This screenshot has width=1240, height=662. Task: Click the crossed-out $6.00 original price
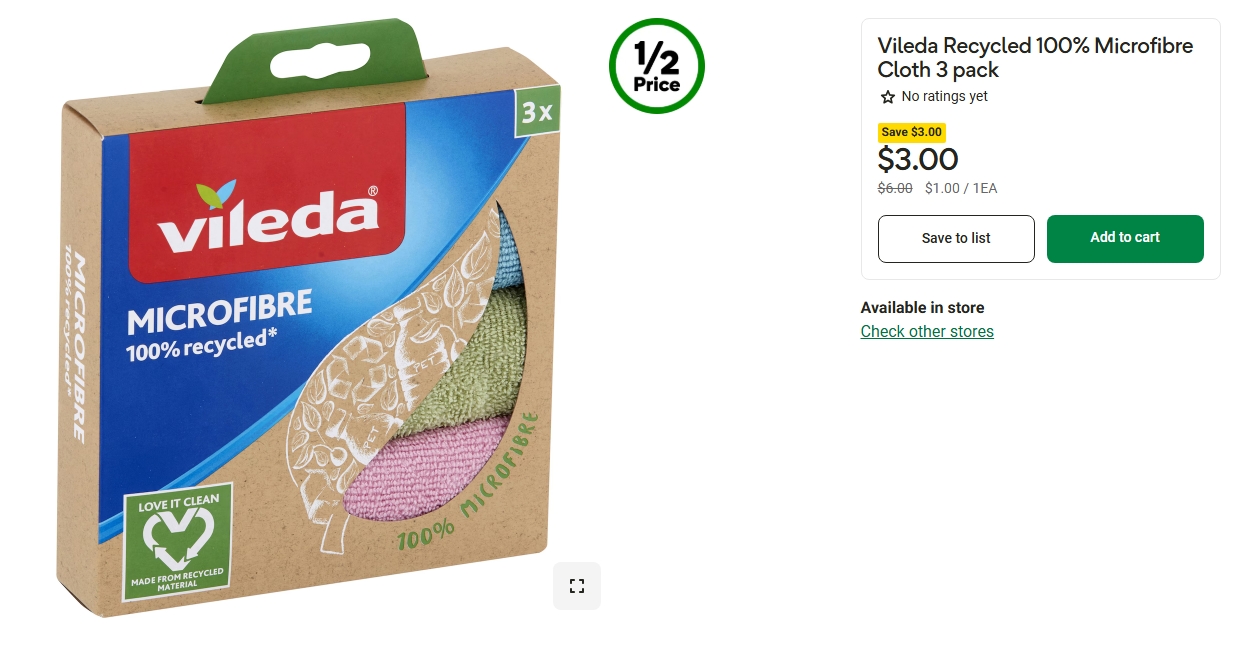(x=895, y=188)
